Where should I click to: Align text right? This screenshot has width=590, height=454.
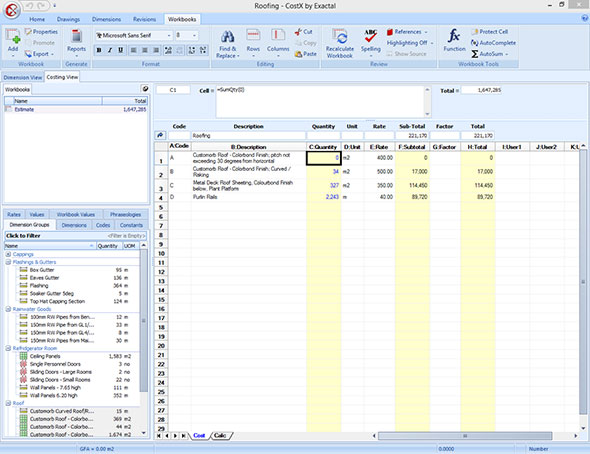[x=156, y=50]
